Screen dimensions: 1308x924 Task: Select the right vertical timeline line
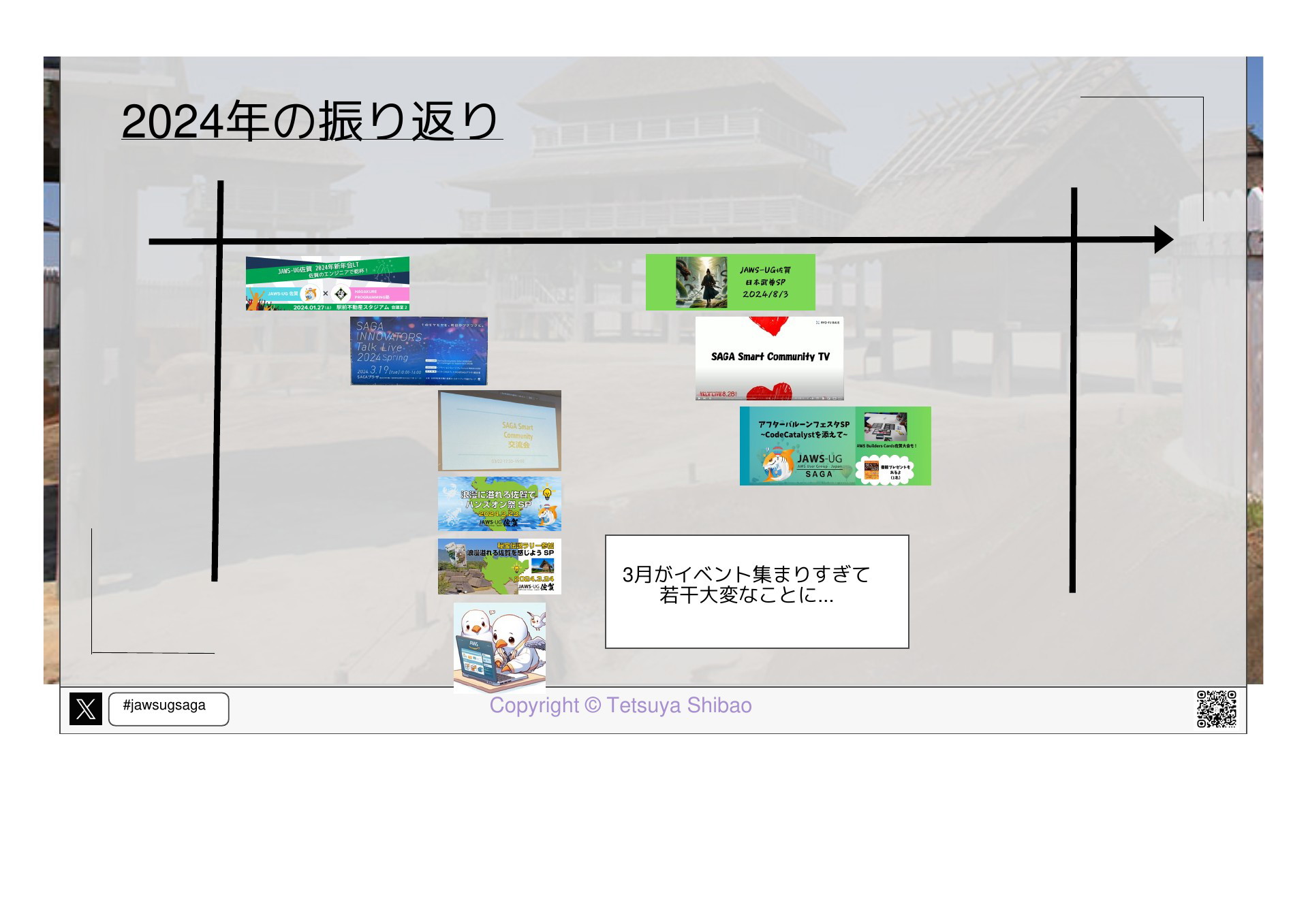coord(1073,409)
